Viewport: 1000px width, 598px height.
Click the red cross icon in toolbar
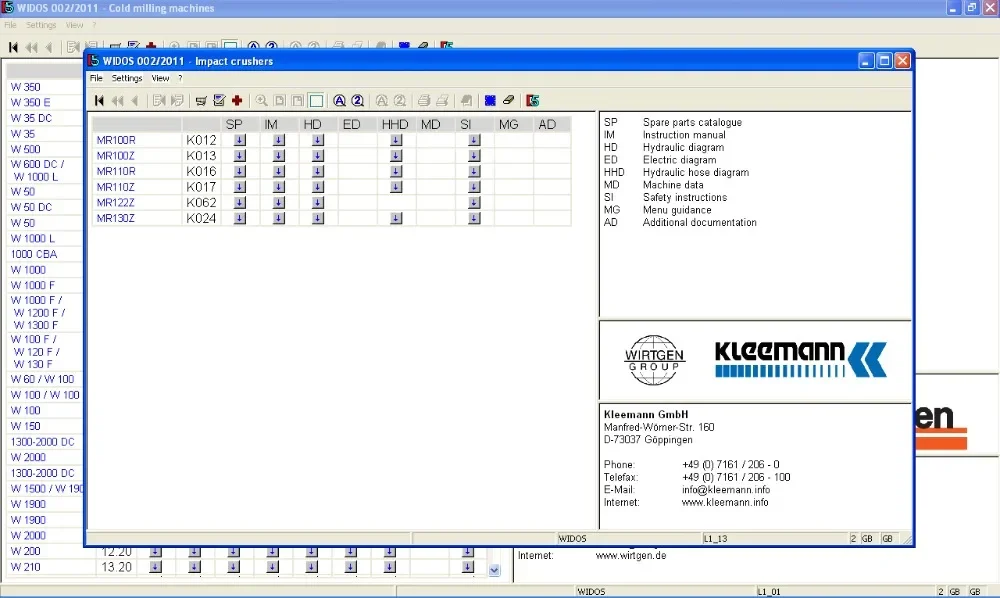click(237, 100)
